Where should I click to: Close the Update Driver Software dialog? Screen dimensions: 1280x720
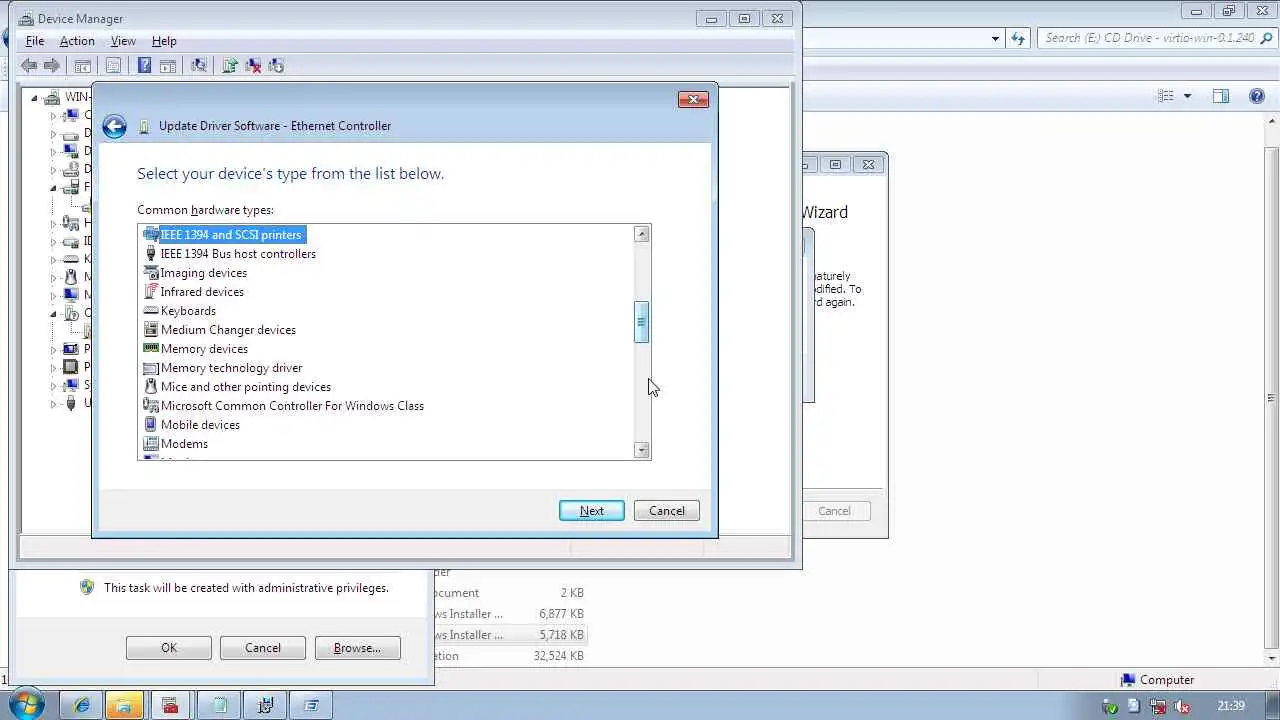pyautogui.click(x=693, y=99)
